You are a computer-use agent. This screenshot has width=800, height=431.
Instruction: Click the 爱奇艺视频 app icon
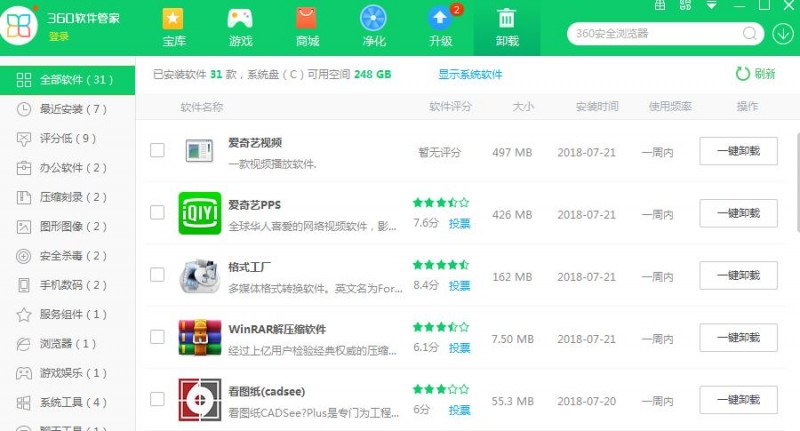(x=199, y=150)
